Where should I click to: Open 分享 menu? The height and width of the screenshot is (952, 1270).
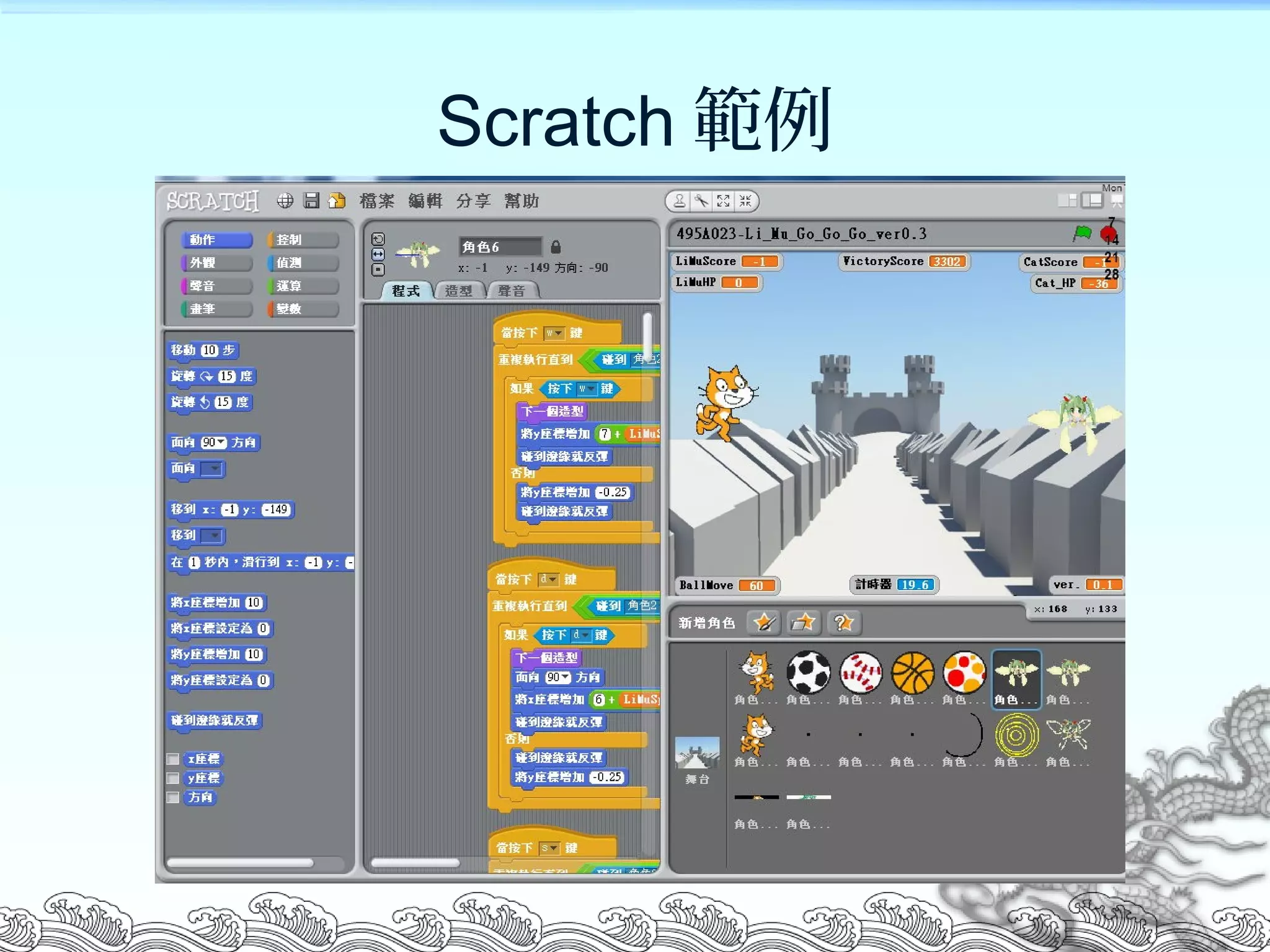(x=473, y=201)
